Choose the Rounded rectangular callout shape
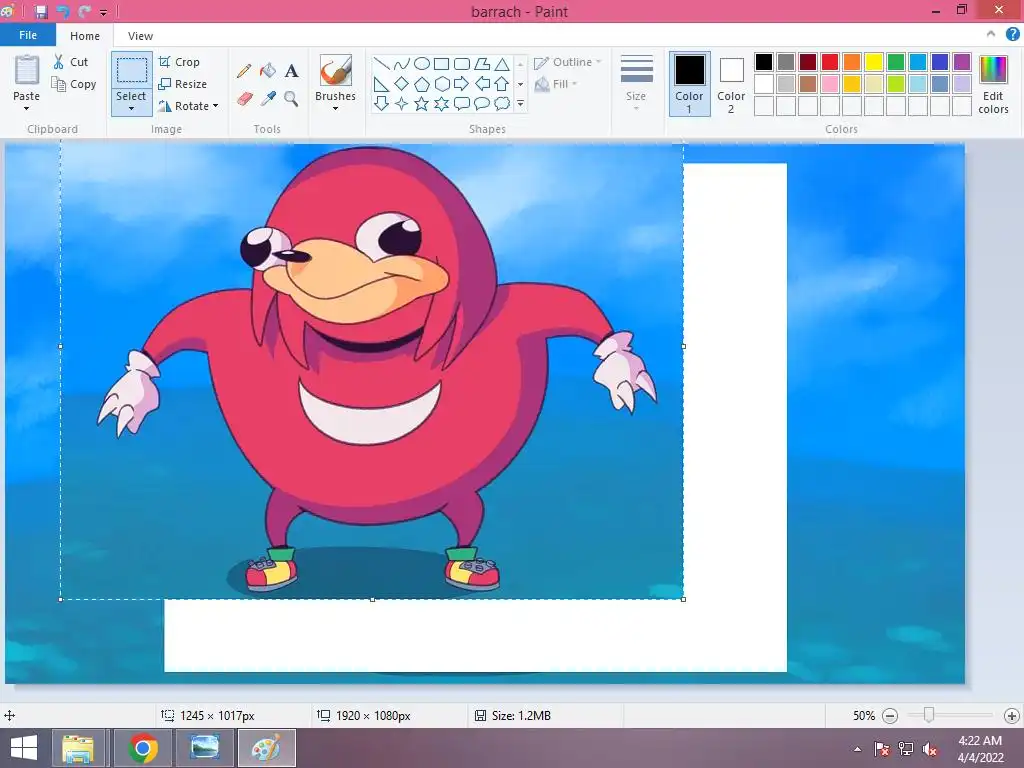The height and width of the screenshot is (768, 1024). coord(462,103)
